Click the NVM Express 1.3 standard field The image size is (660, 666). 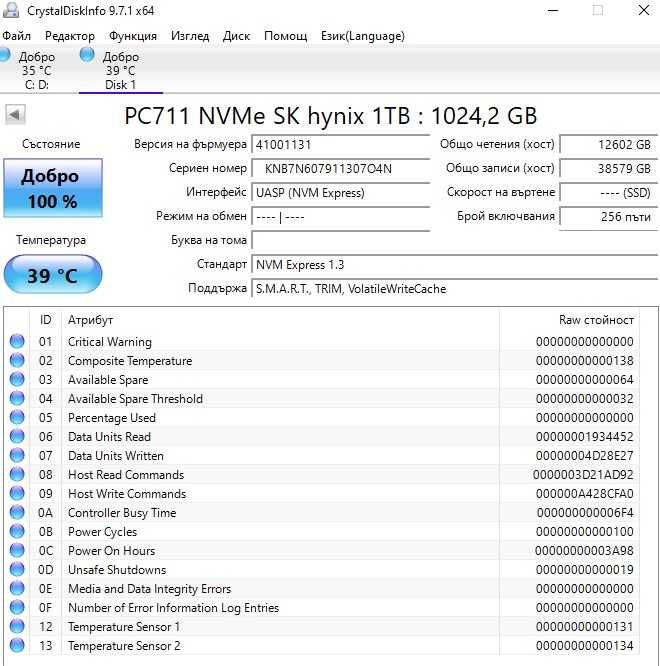(x=454, y=265)
